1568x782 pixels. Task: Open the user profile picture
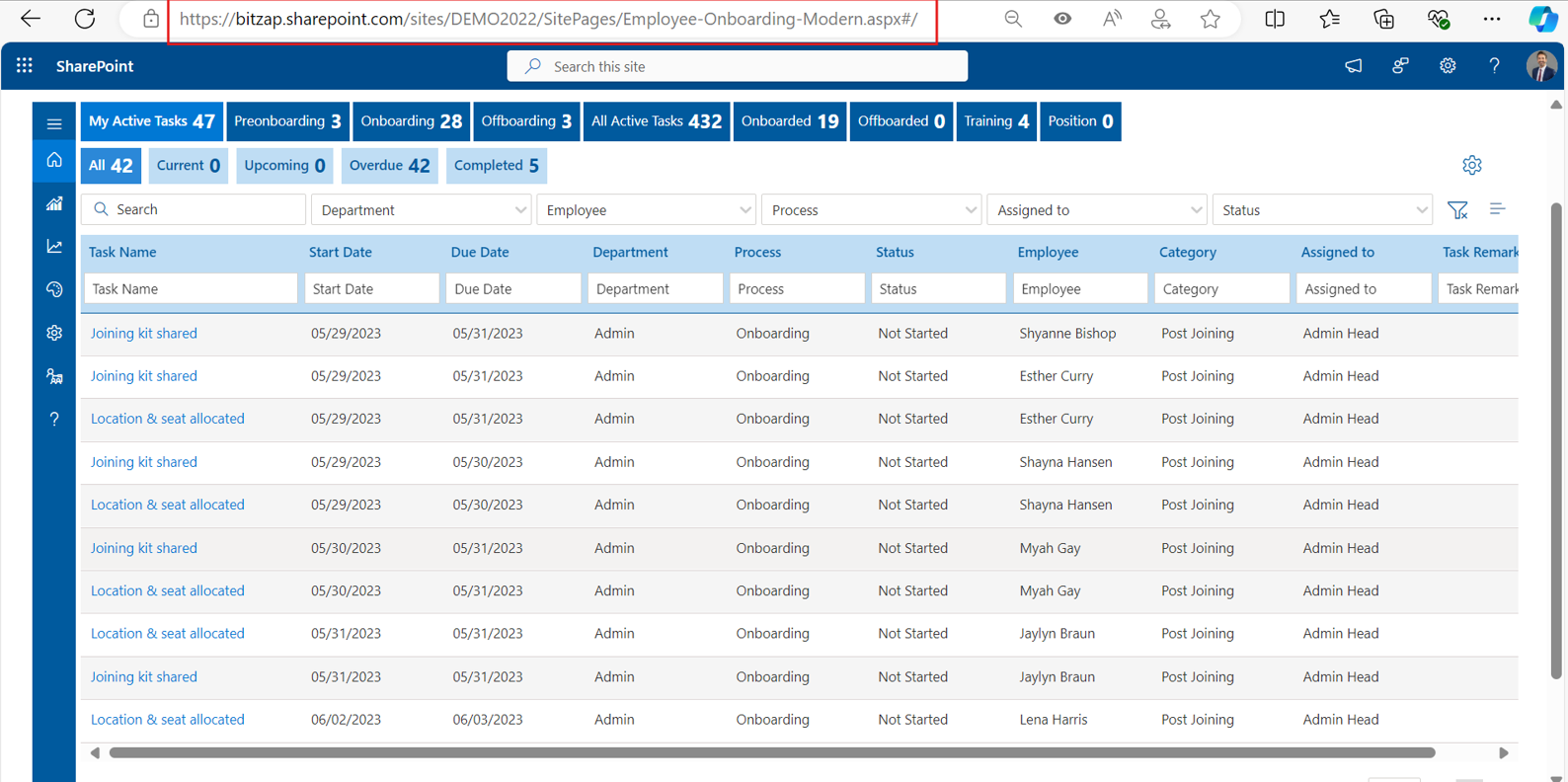1541,66
